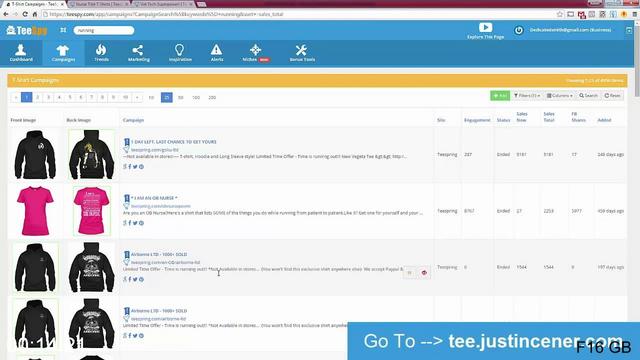View back image of first Airborne hoodie
Viewport: 640px width, 360px height.
(91, 267)
